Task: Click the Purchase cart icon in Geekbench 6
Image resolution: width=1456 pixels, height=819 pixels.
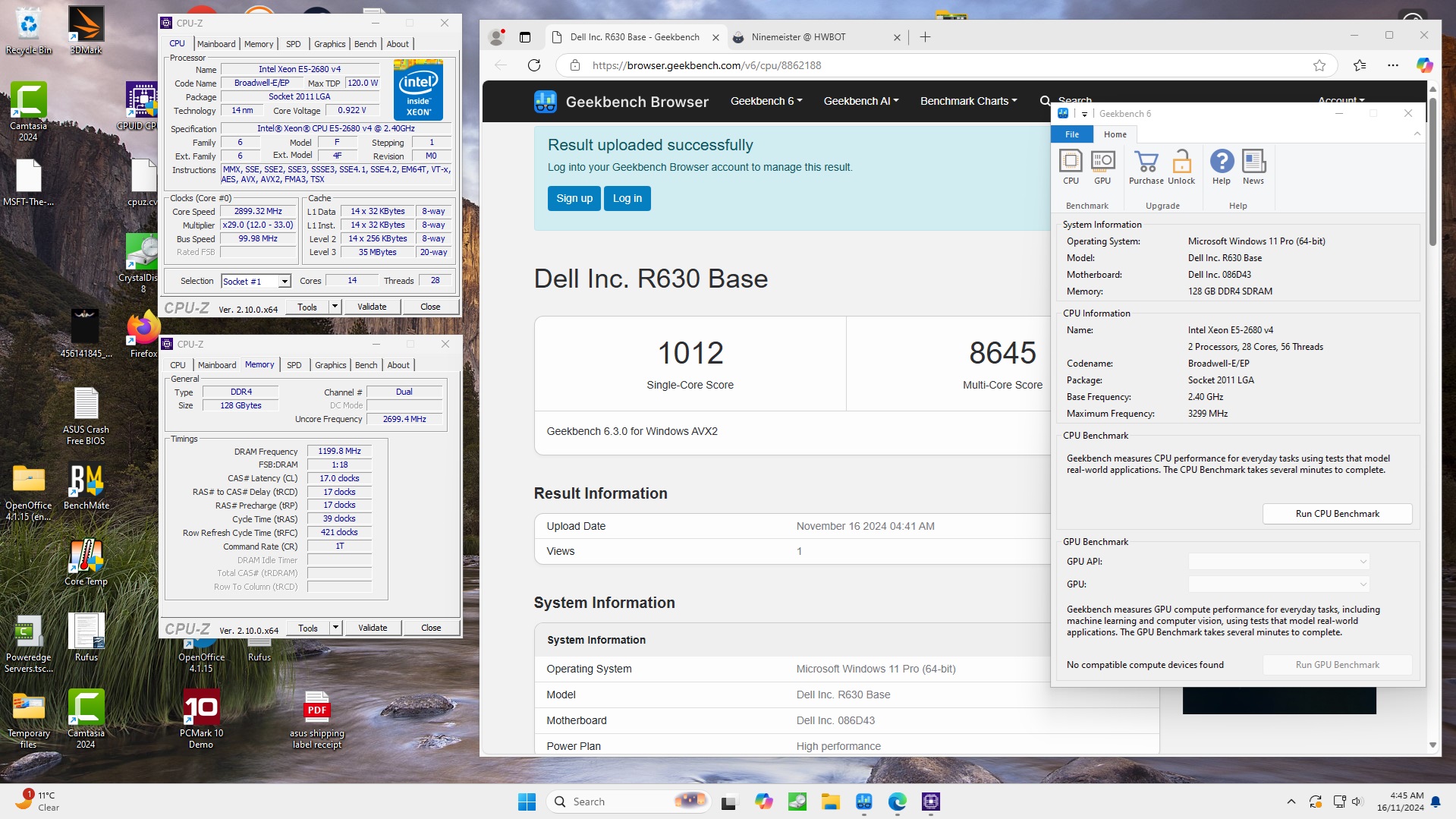Action: [x=1146, y=167]
